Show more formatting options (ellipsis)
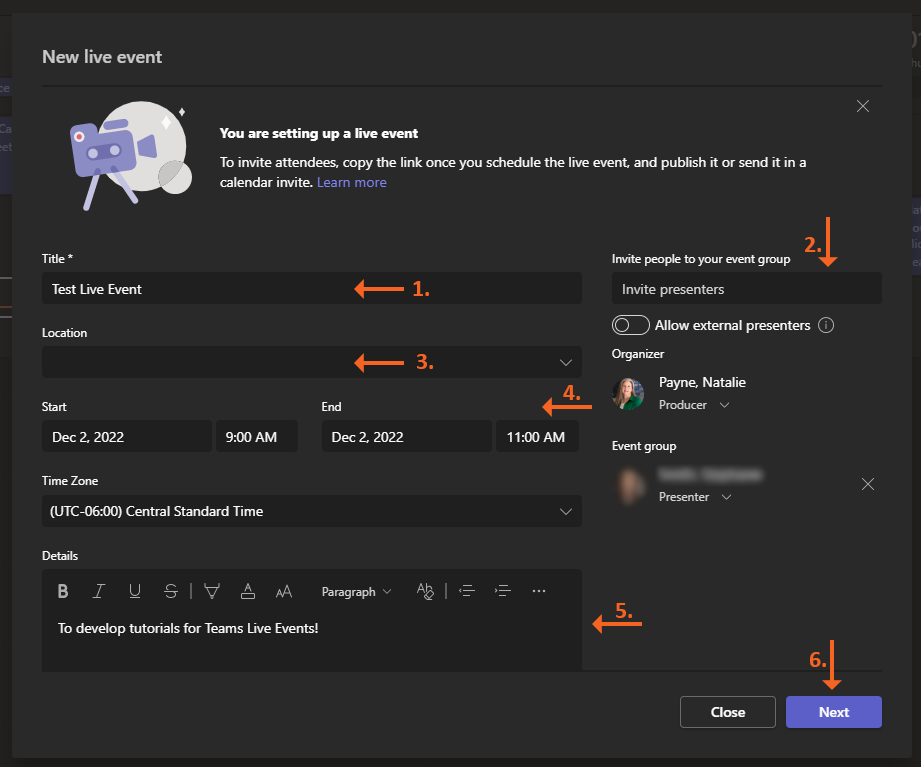 [539, 591]
